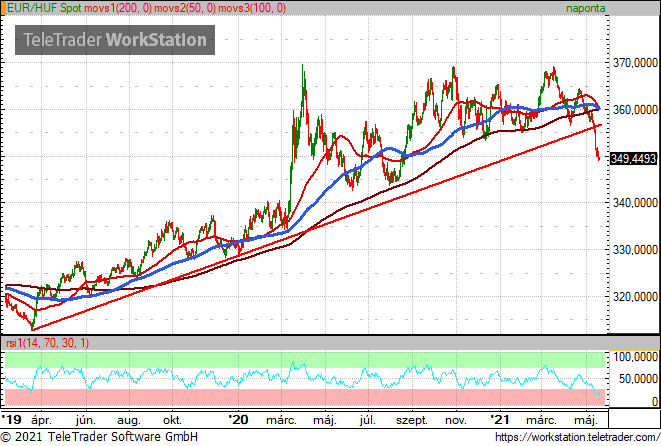Viewport: 661px width, 446px height.
Task: Click the © 2021 TeleTrader Software GmbH notice
Action: 99,437
